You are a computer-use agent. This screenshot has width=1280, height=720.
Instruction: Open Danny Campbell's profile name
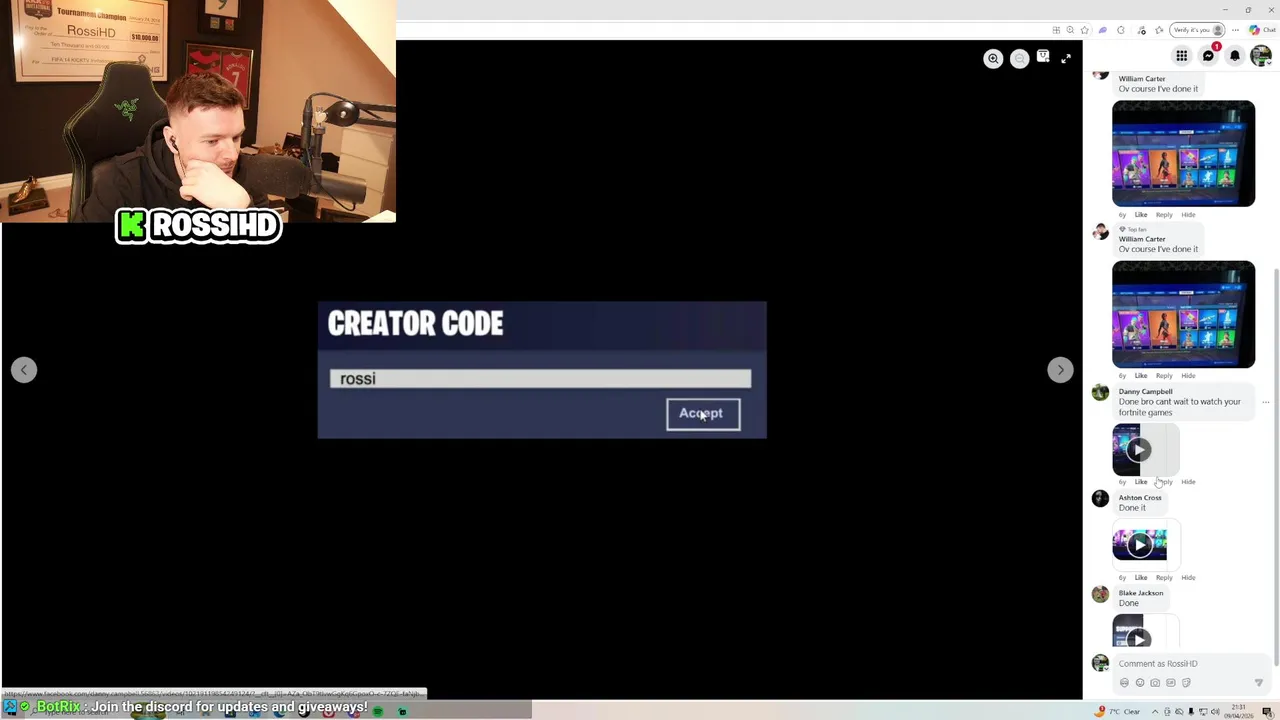click(x=1145, y=392)
